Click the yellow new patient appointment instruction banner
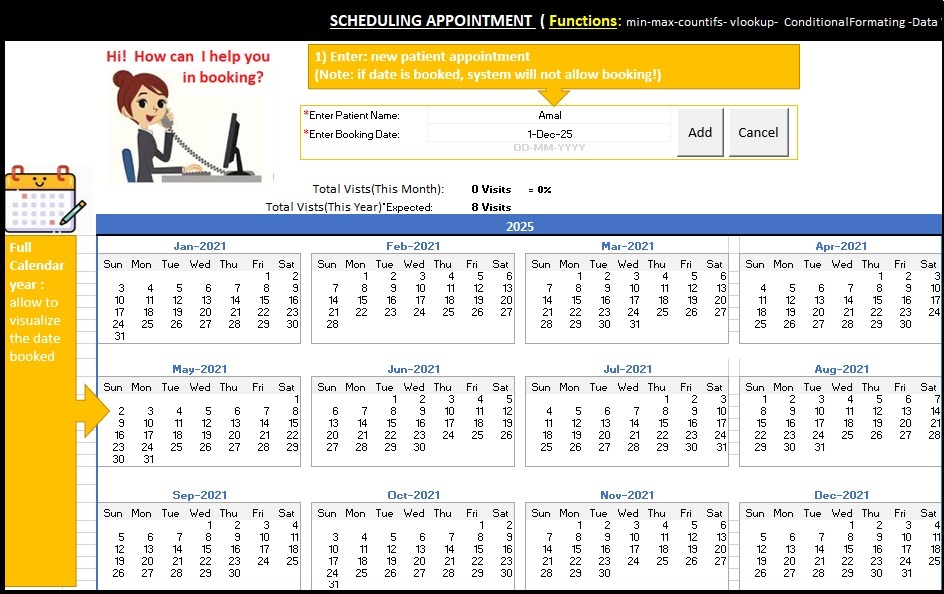 [555, 66]
